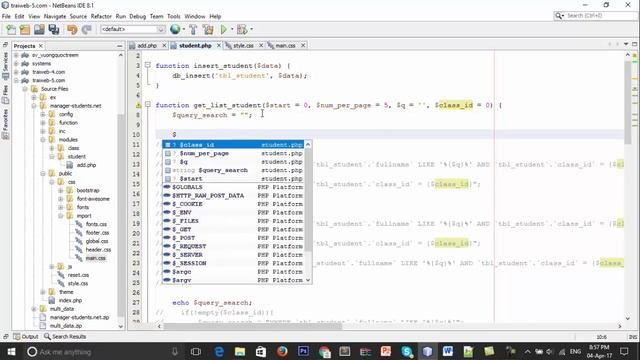Open the Navigate menu
Screen dimensions: 640x360
(x=55, y=16)
